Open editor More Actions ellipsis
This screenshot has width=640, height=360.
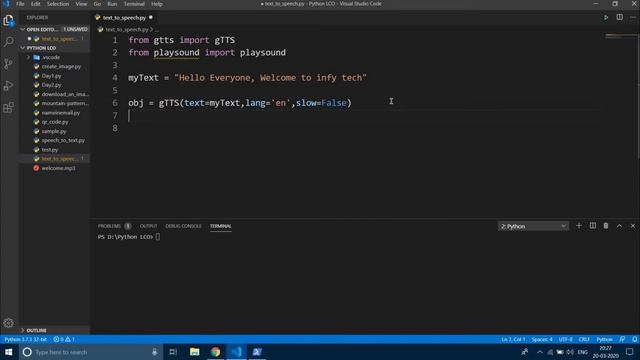pyautogui.click(x=633, y=18)
